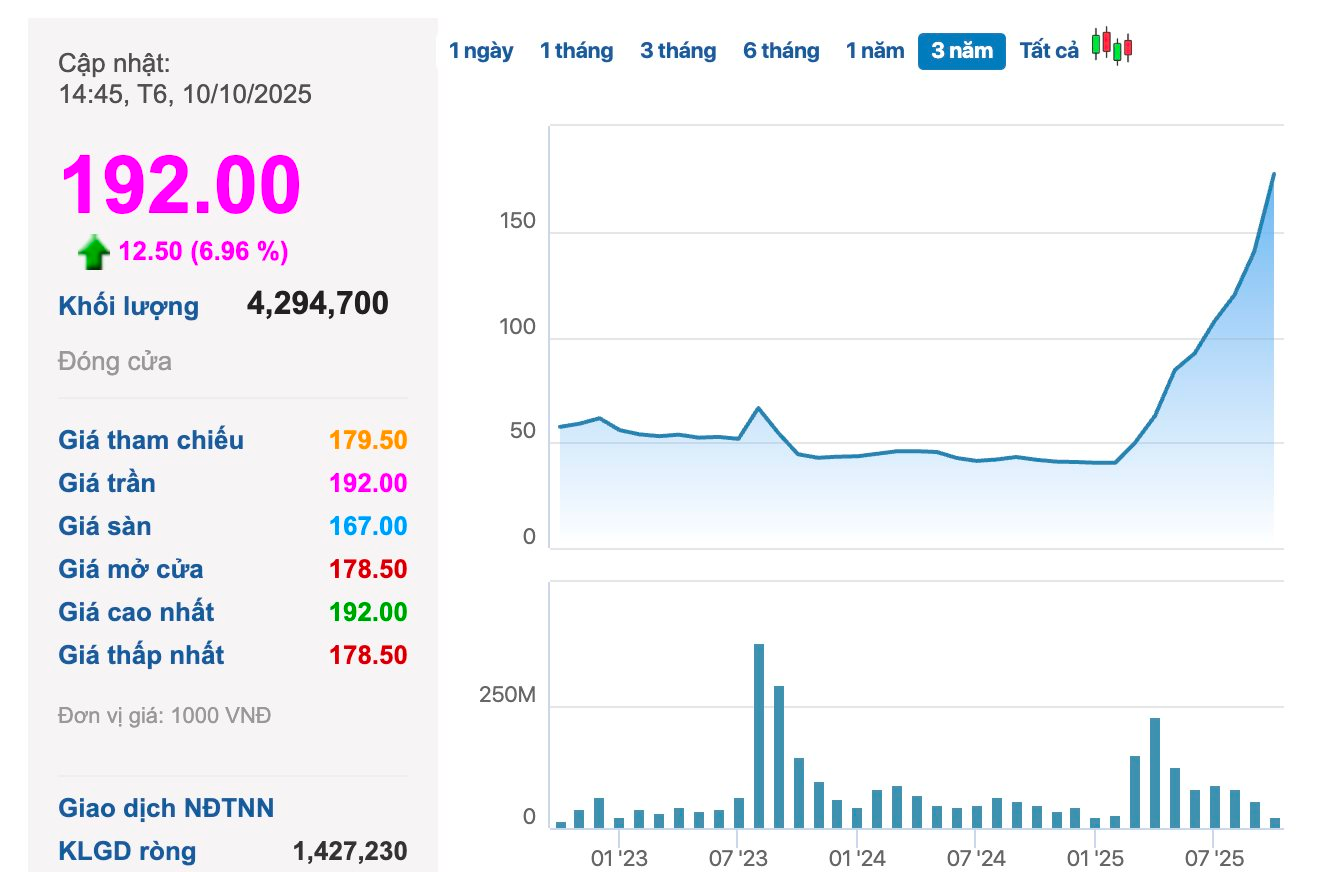Click the 250M volume axis label
Screen dimensions: 1336x872
click(x=508, y=695)
